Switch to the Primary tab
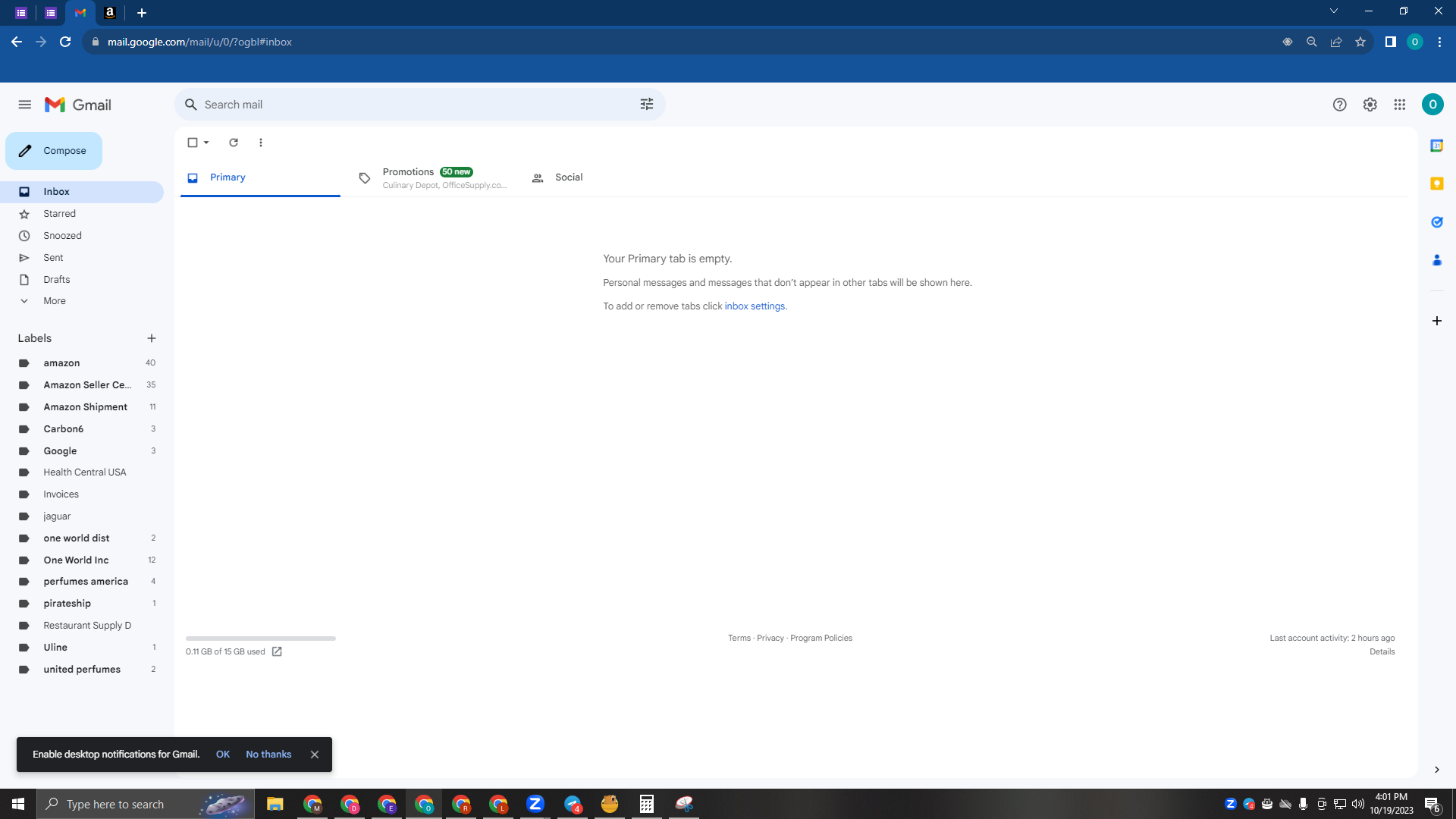This screenshot has height=819, width=1456. click(260, 177)
